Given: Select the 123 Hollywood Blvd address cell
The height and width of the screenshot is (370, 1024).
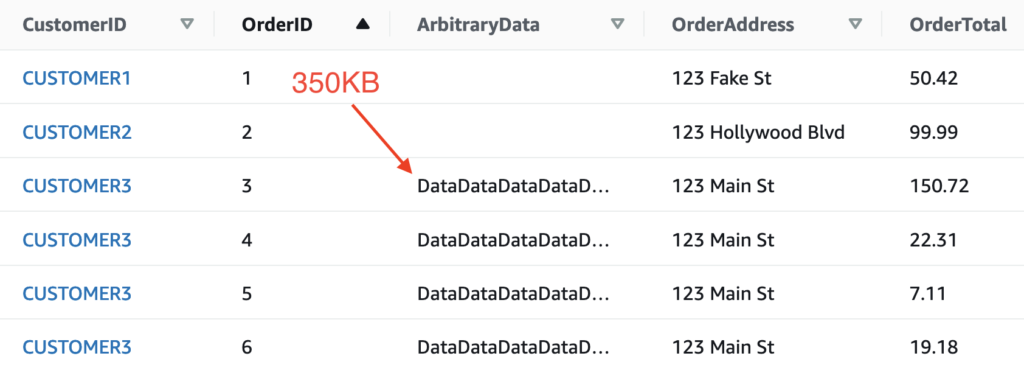Looking at the screenshot, I should point(758,132).
